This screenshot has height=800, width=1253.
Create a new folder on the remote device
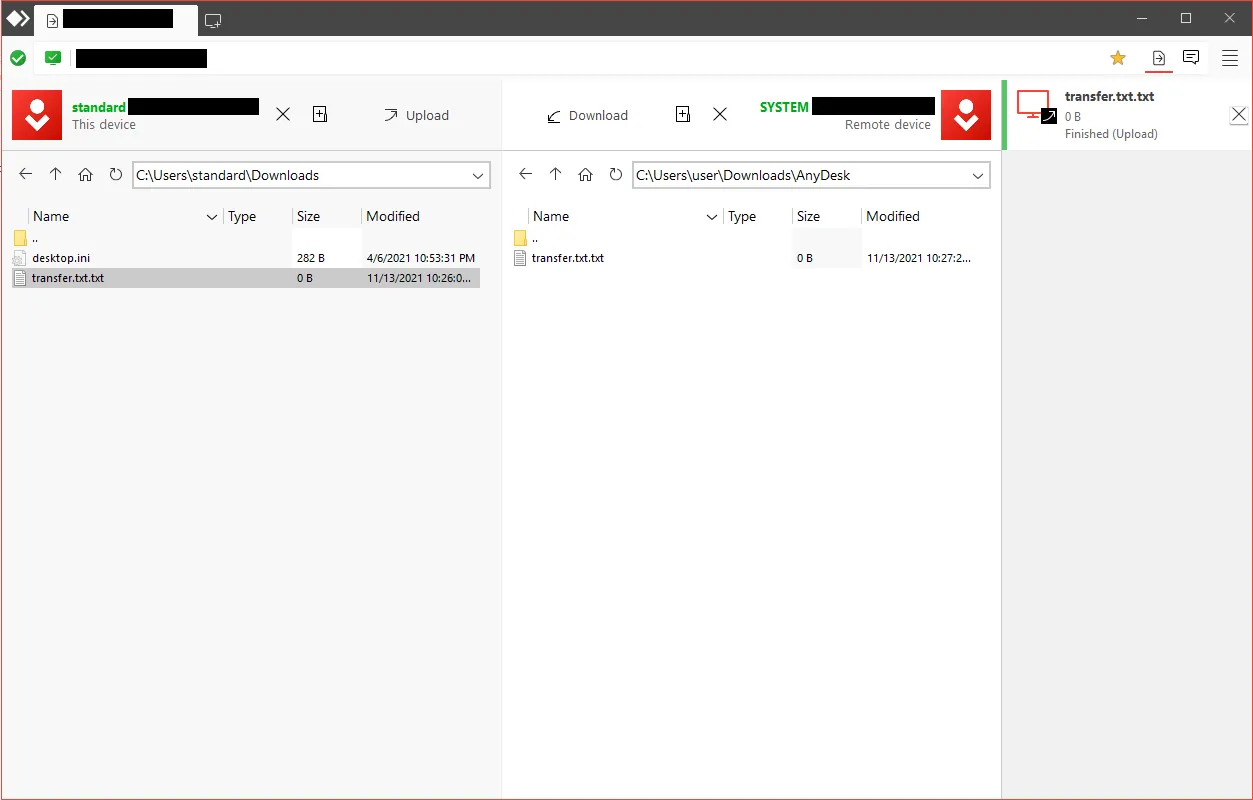[x=682, y=114]
